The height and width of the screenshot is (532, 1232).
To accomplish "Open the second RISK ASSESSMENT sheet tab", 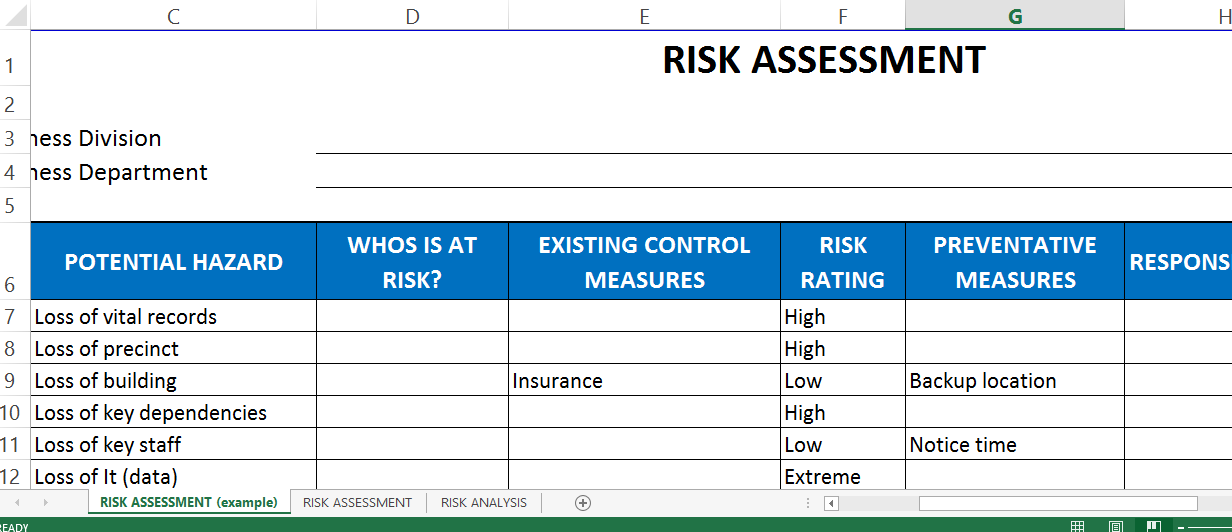I will (357, 502).
